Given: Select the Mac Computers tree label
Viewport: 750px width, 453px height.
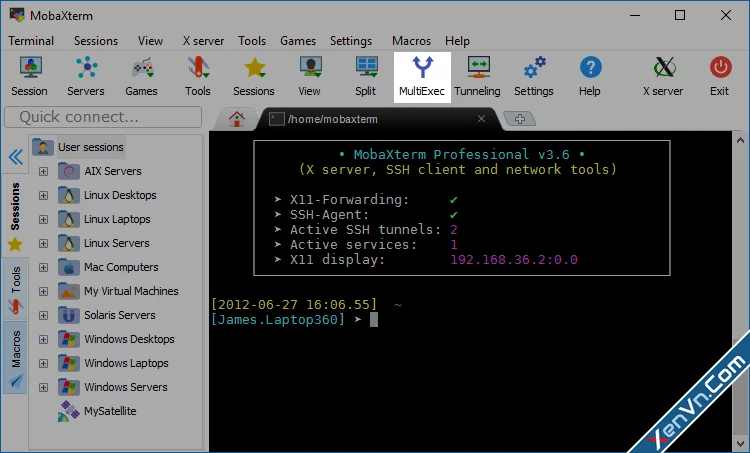Looking at the screenshot, I should [121, 267].
